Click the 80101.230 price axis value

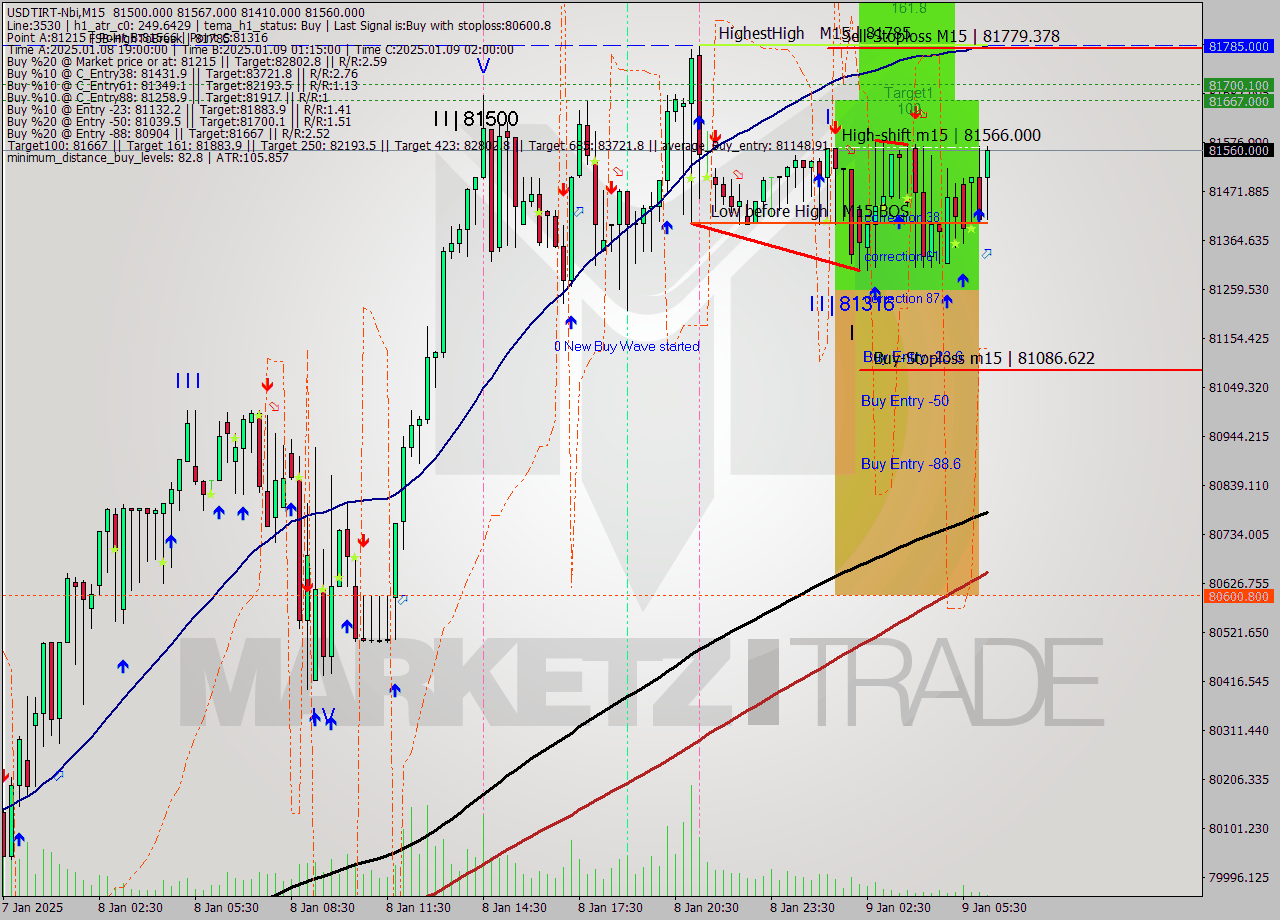coord(1239,828)
